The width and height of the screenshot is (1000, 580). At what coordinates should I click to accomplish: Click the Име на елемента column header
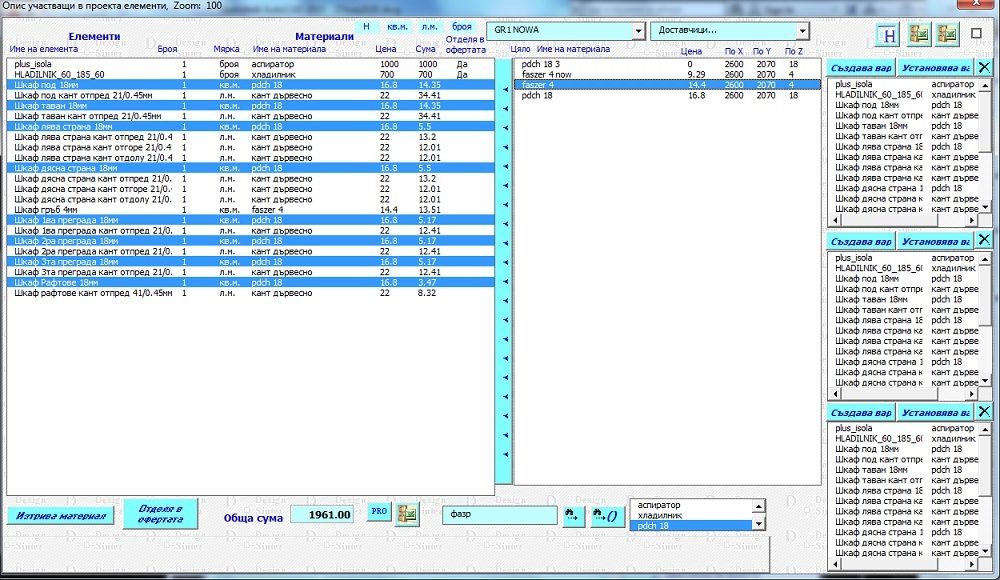coord(43,48)
